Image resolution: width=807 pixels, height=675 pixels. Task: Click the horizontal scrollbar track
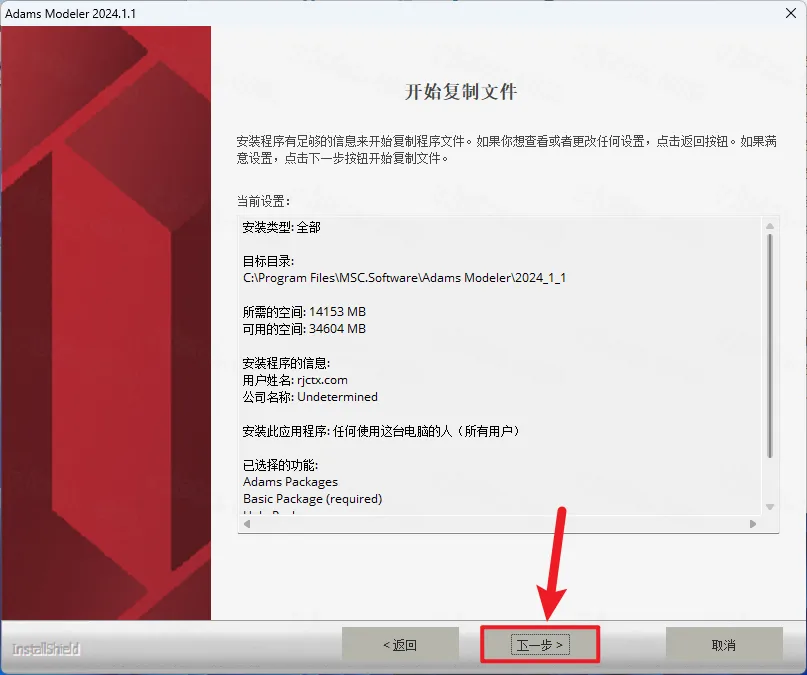(500, 523)
